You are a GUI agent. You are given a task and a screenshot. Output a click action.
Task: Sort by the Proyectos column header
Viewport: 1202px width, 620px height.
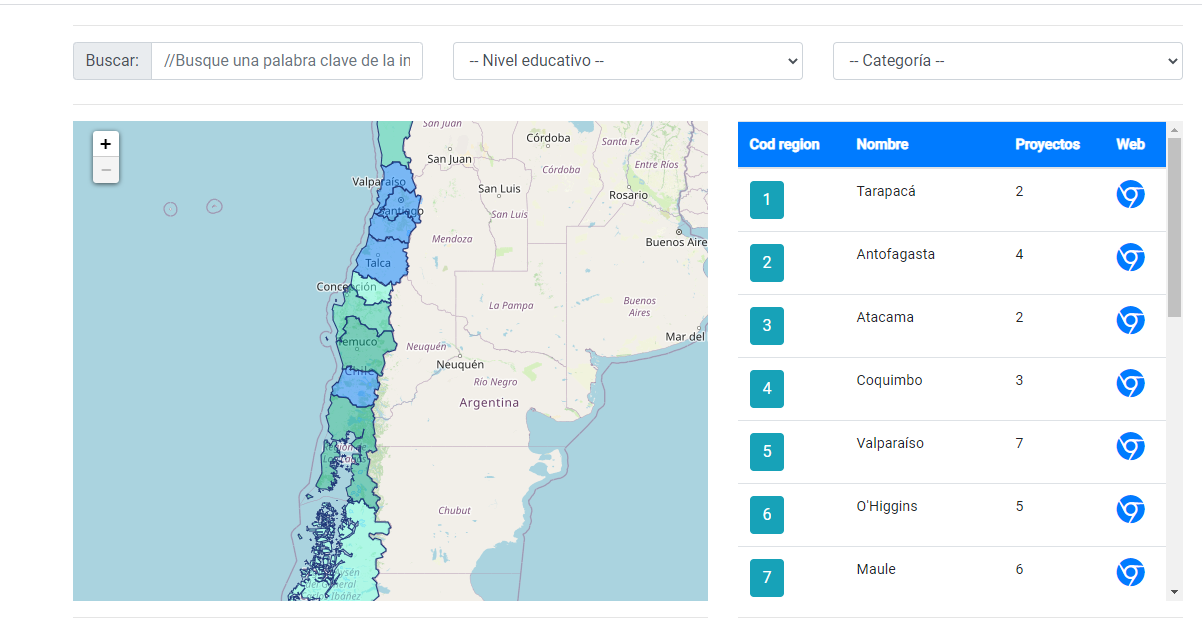coord(1048,145)
